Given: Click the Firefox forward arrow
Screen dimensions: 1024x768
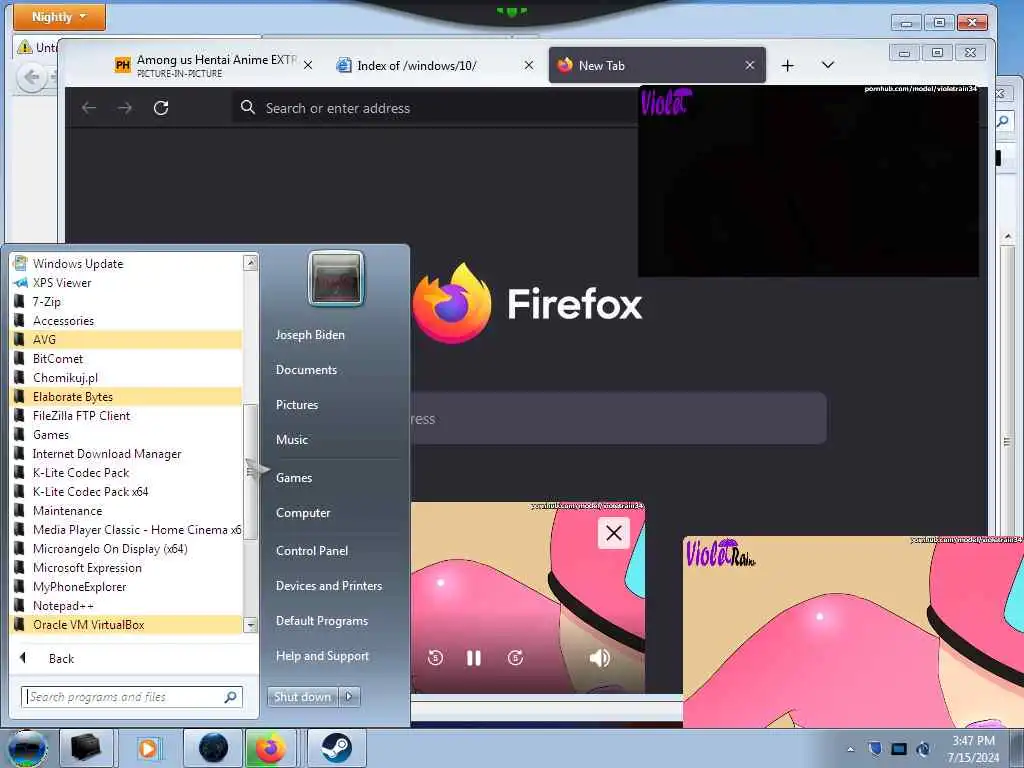Looking at the screenshot, I should coord(125,108).
